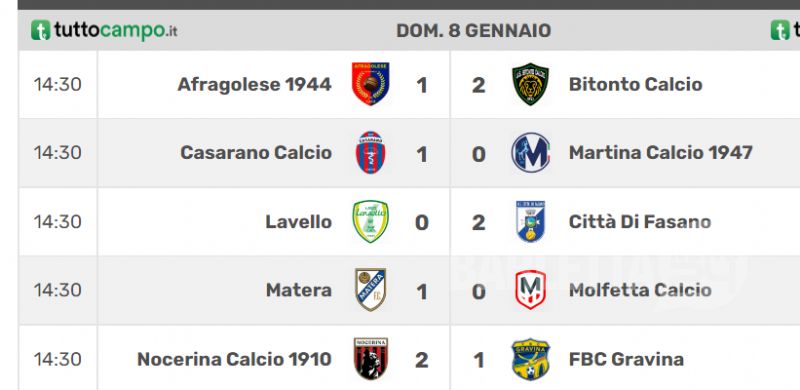
Task: Open the Nocerina Calcio 1910 team link
Action: pos(234,359)
